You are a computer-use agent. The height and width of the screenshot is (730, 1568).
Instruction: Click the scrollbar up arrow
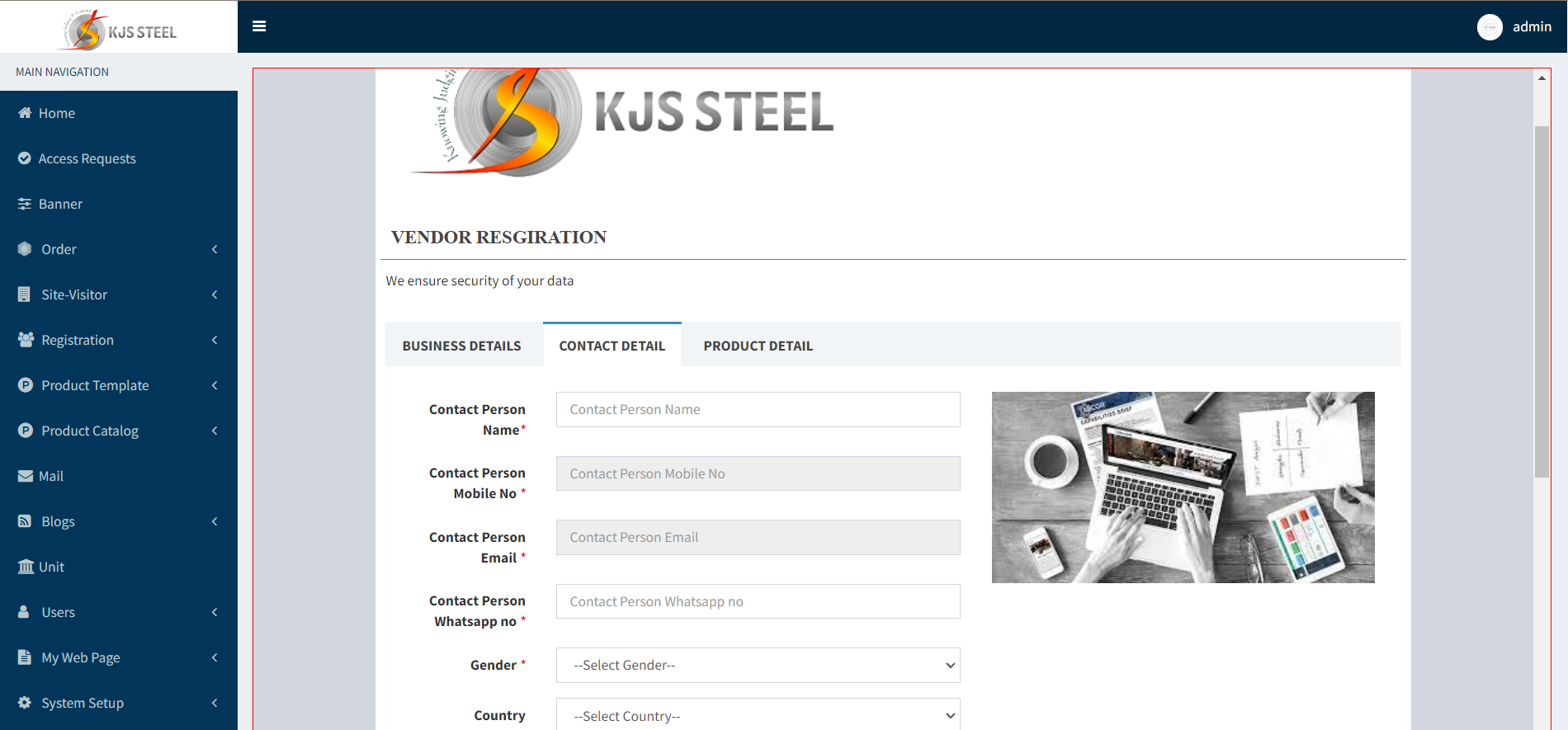[1542, 78]
